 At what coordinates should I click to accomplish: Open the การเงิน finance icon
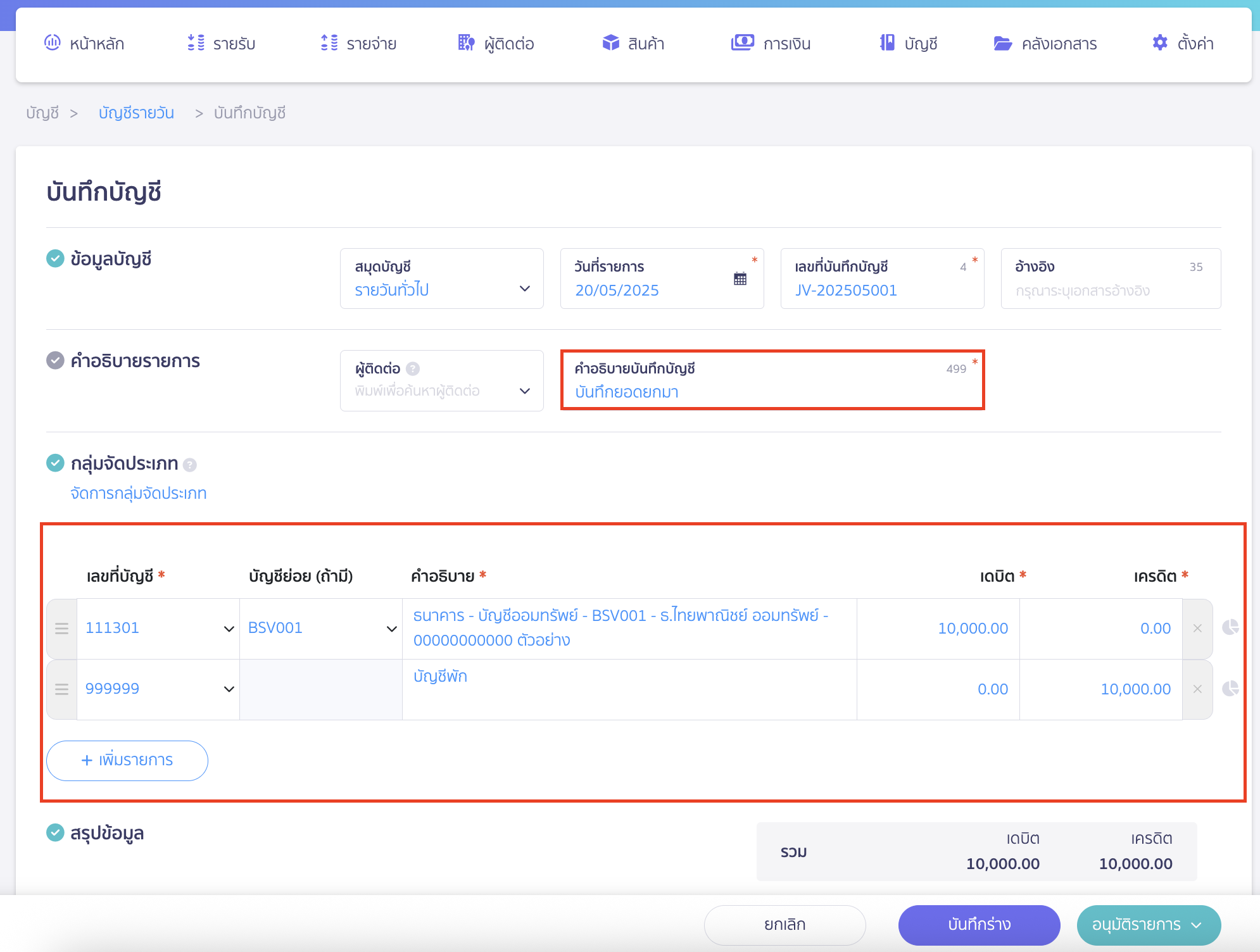[x=742, y=43]
